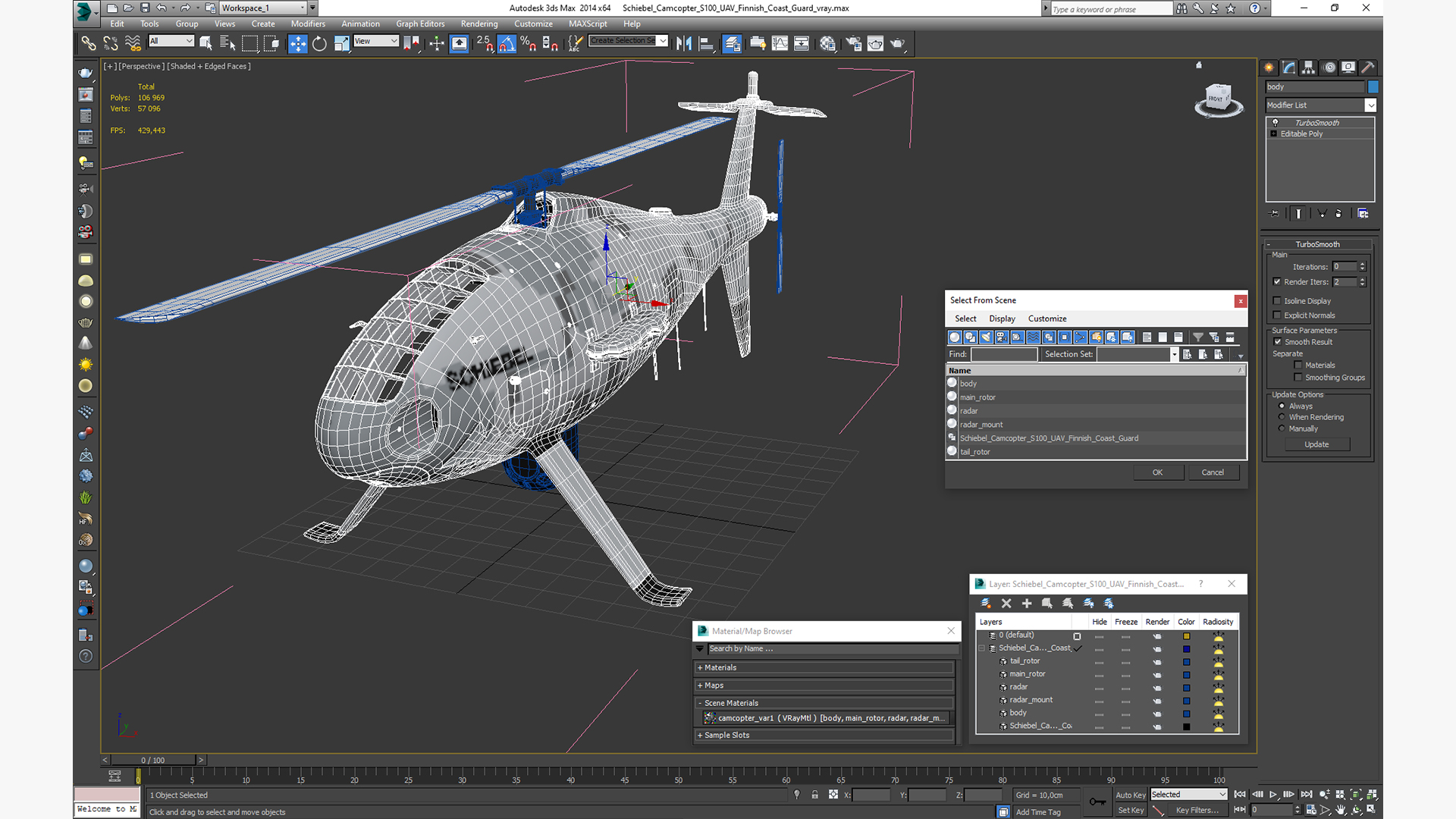
Task: Click the Pan View hand icon
Action: pyautogui.click(x=1341, y=810)
